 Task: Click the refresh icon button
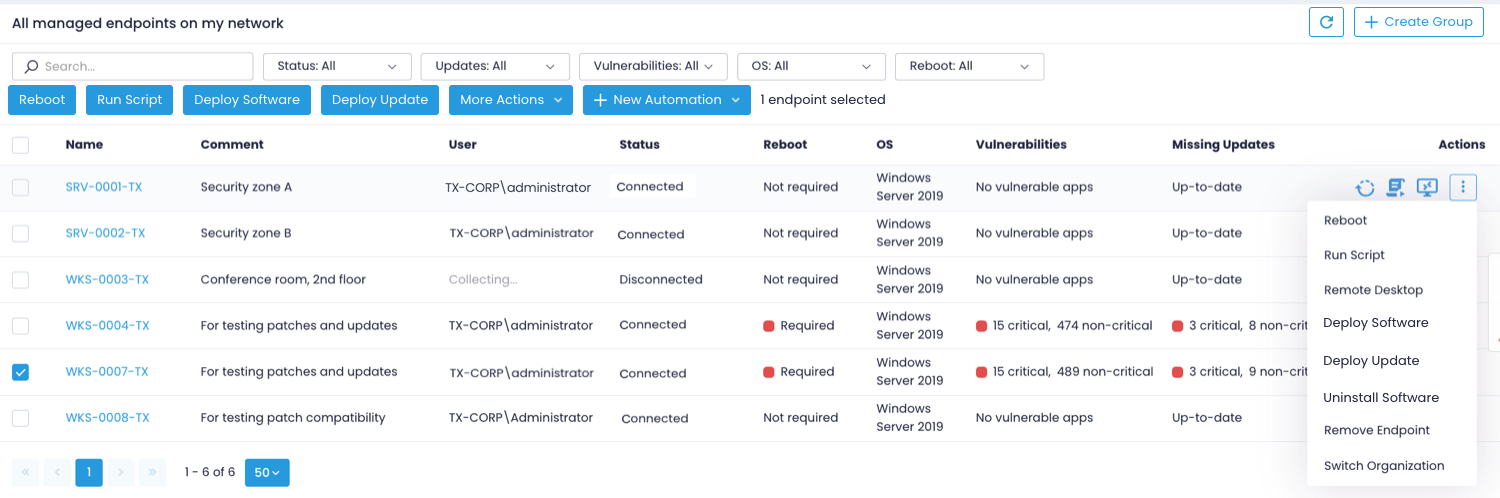click(x=1326, y=22)
